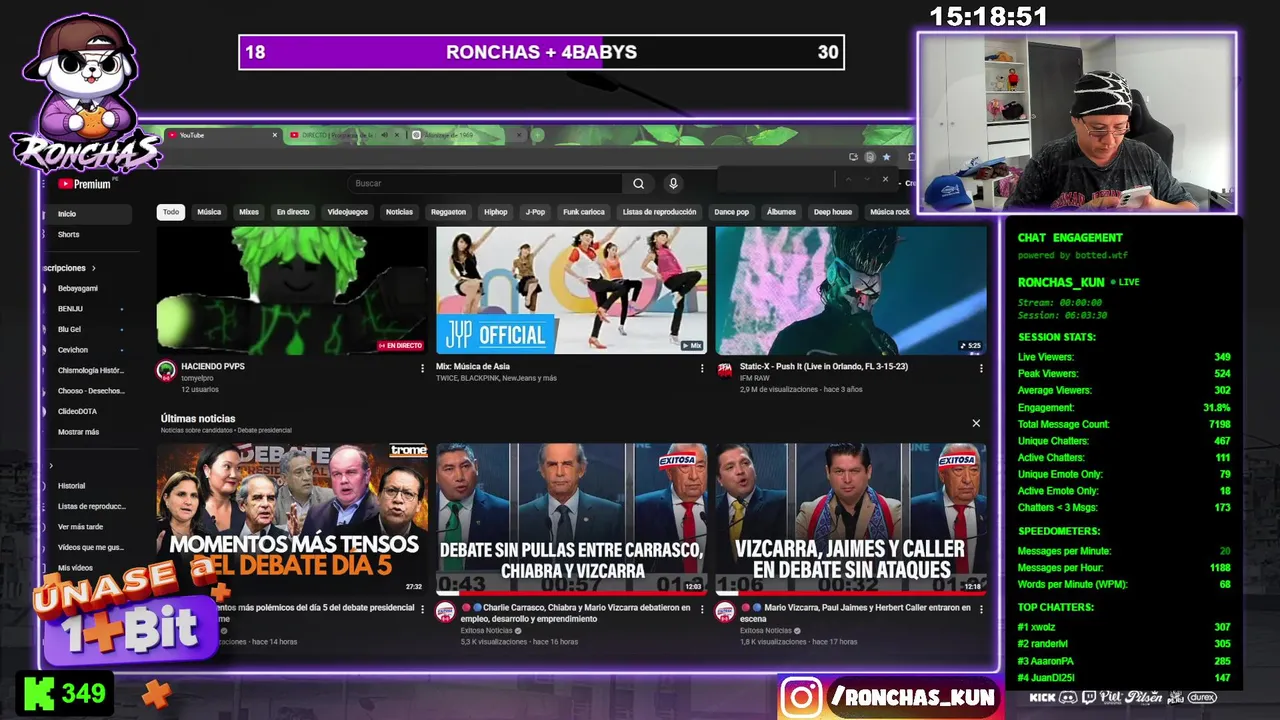This screenshot has width=1280, height=720.
Task: Open Momentos más tensos debate thumbnail
Action: click(292, 519)
